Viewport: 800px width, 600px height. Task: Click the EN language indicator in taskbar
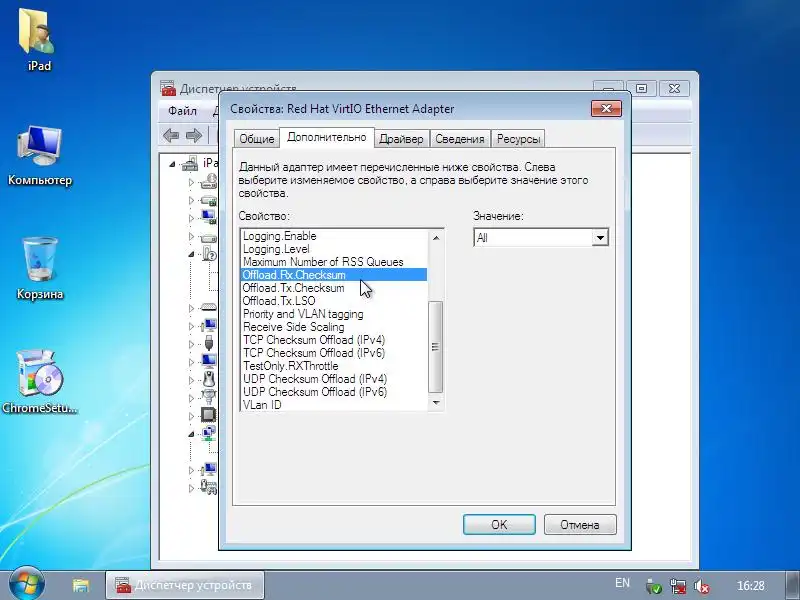pos(622,583)
